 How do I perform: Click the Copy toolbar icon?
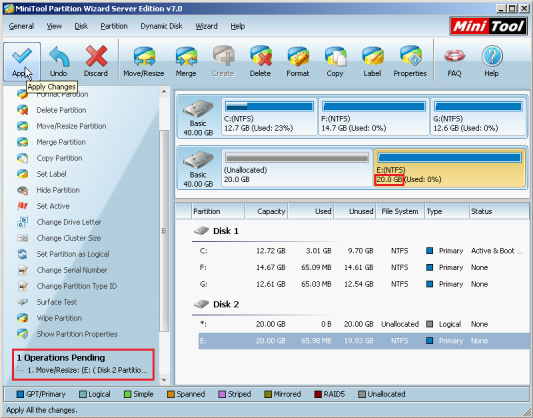point(335,56)
